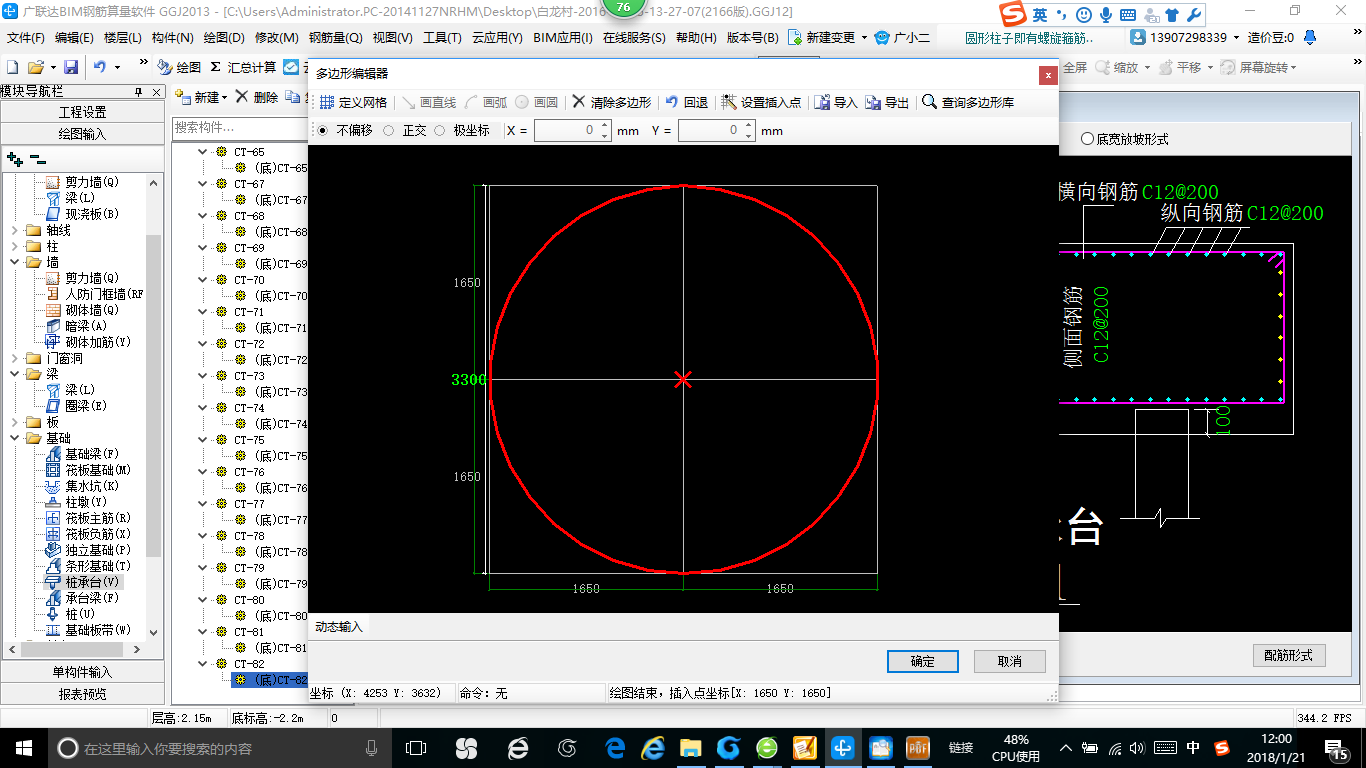Viewport: 1366px width, 768px height.
Task: Click the Define Grid (定义网格) tool
Action: coord(353,102)
